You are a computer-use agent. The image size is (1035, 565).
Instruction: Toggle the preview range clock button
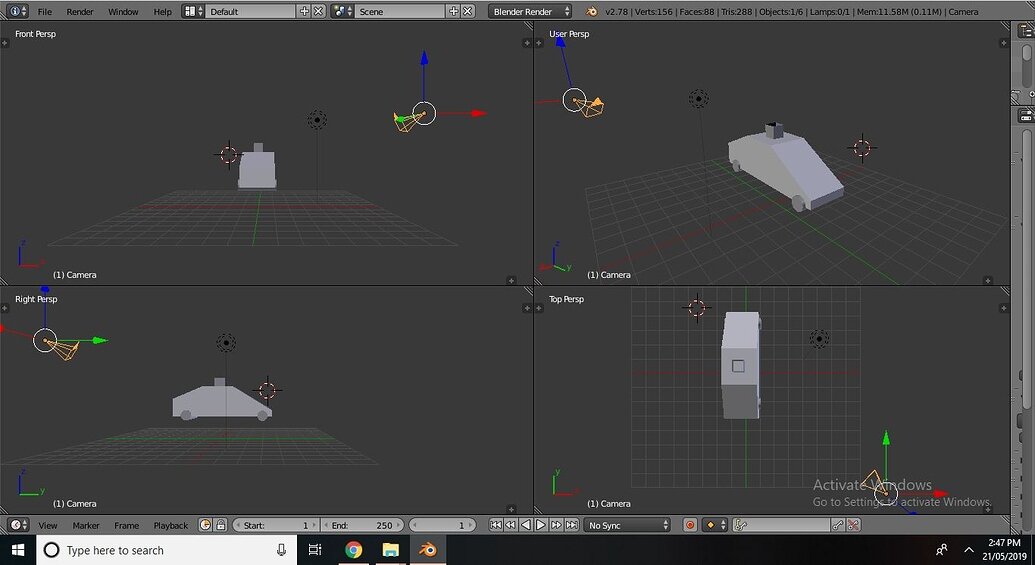click(x=205, y=525)
